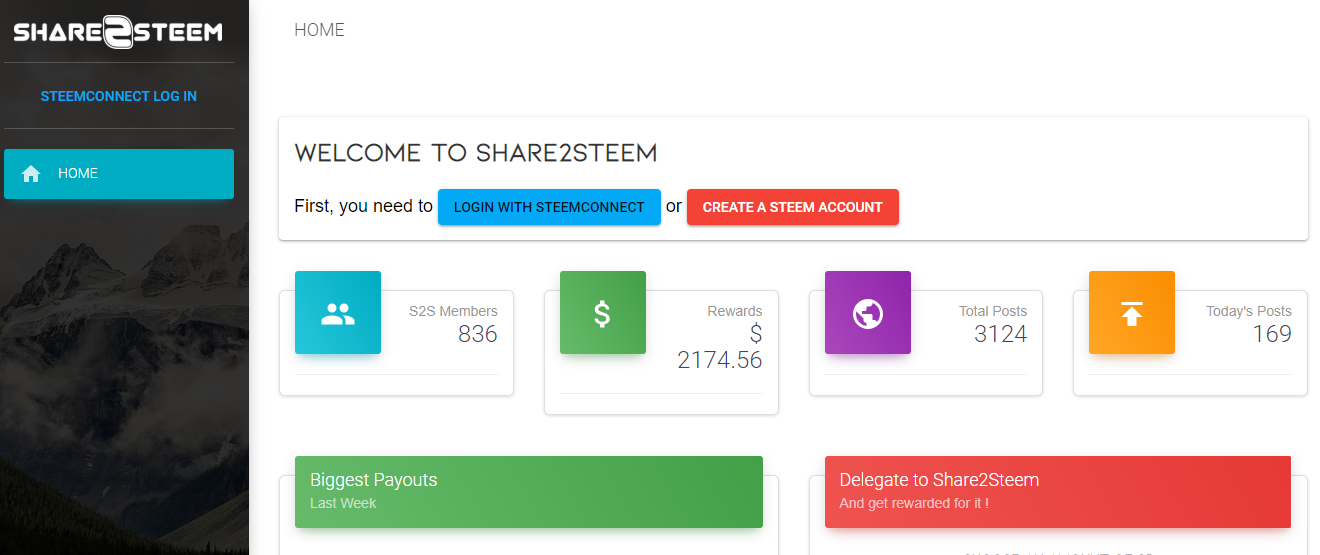Click 'First, you need to' text
This screenshot has height=555, width=1320.
coord(363,206)
